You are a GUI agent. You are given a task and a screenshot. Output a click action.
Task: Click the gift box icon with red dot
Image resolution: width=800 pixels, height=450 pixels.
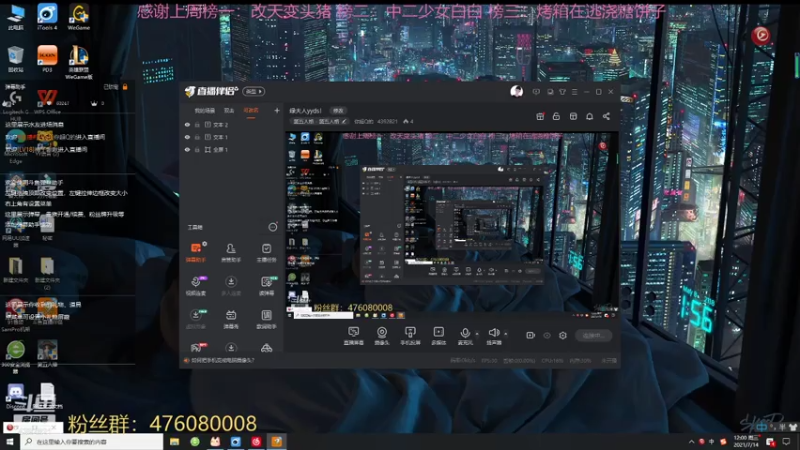click(540, 116)
